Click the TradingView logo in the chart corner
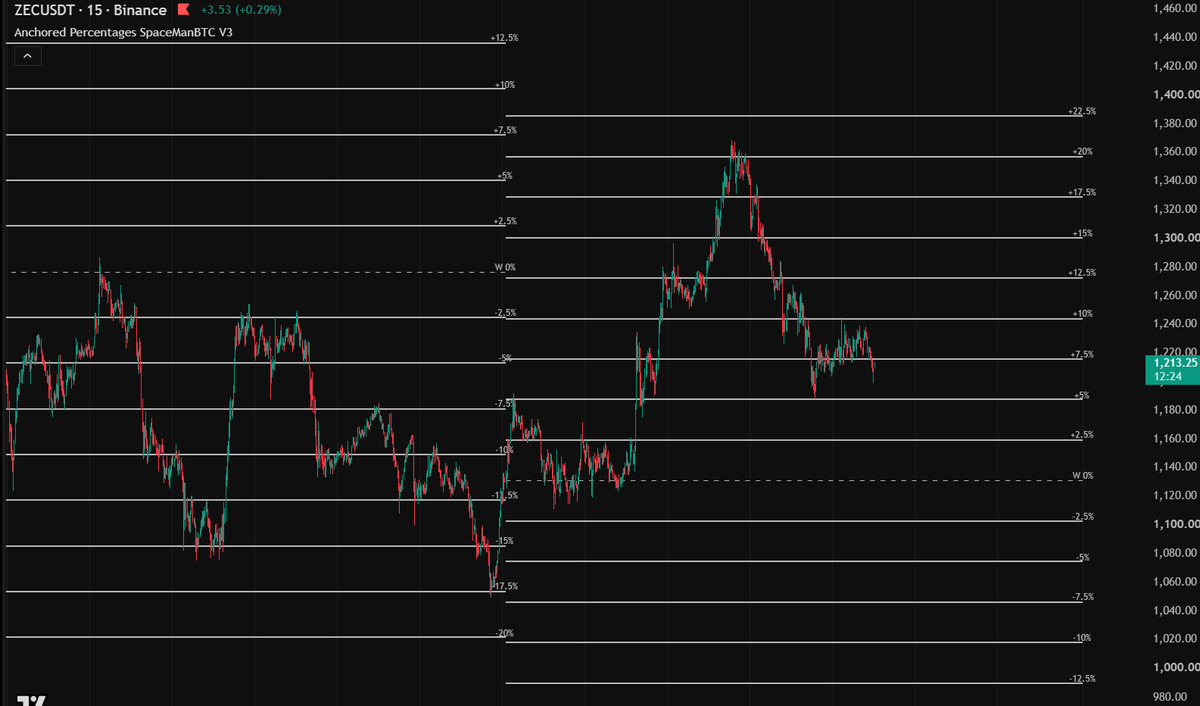The width and height of the screenshot is (1200, 706). 31,700
